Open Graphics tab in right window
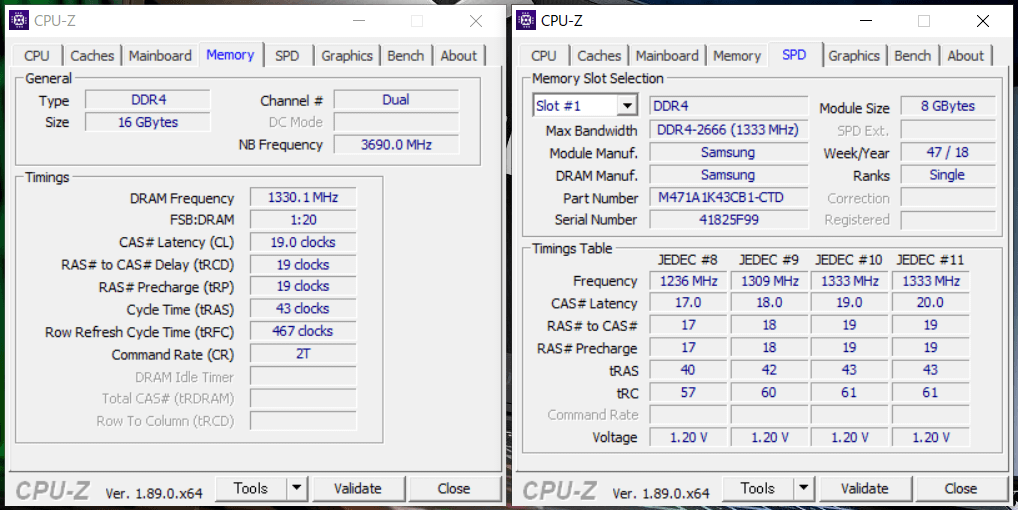 tap(854, 56)
